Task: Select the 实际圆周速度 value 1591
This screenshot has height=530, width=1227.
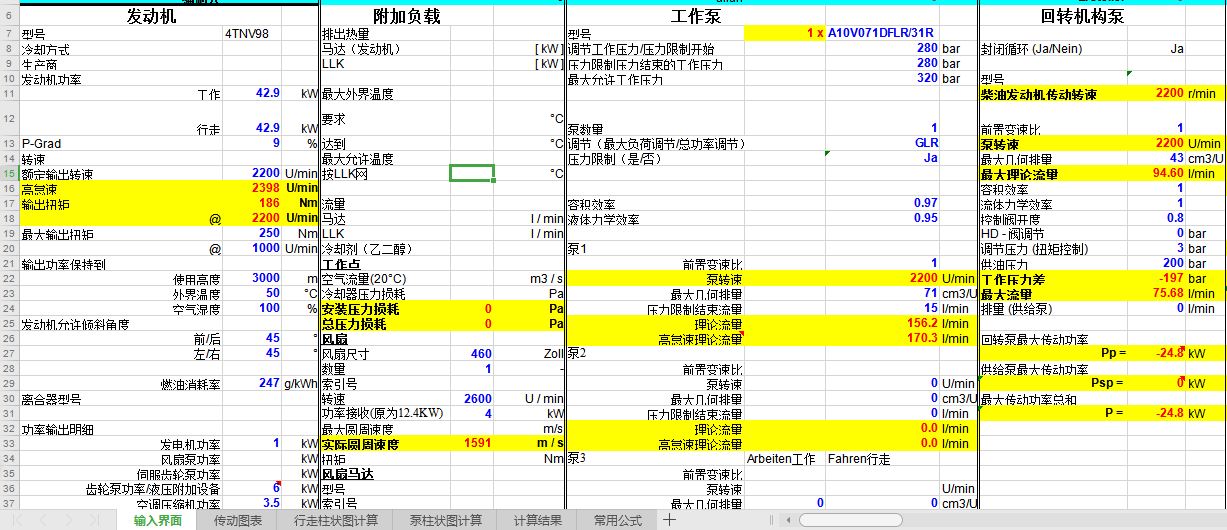Action: pyautogui.click(x=472, y=443)
